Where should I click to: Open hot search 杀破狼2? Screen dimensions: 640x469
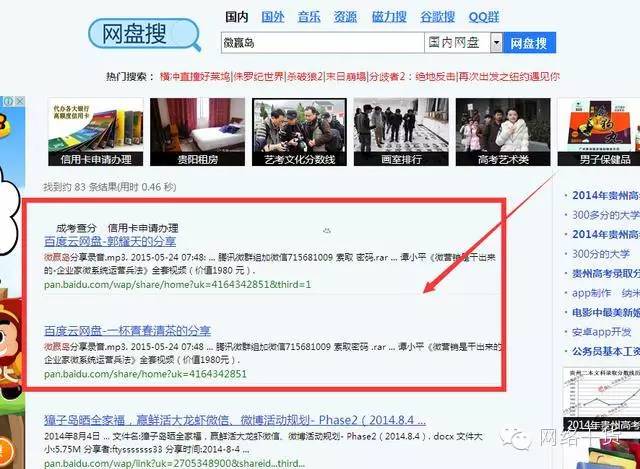304,76
